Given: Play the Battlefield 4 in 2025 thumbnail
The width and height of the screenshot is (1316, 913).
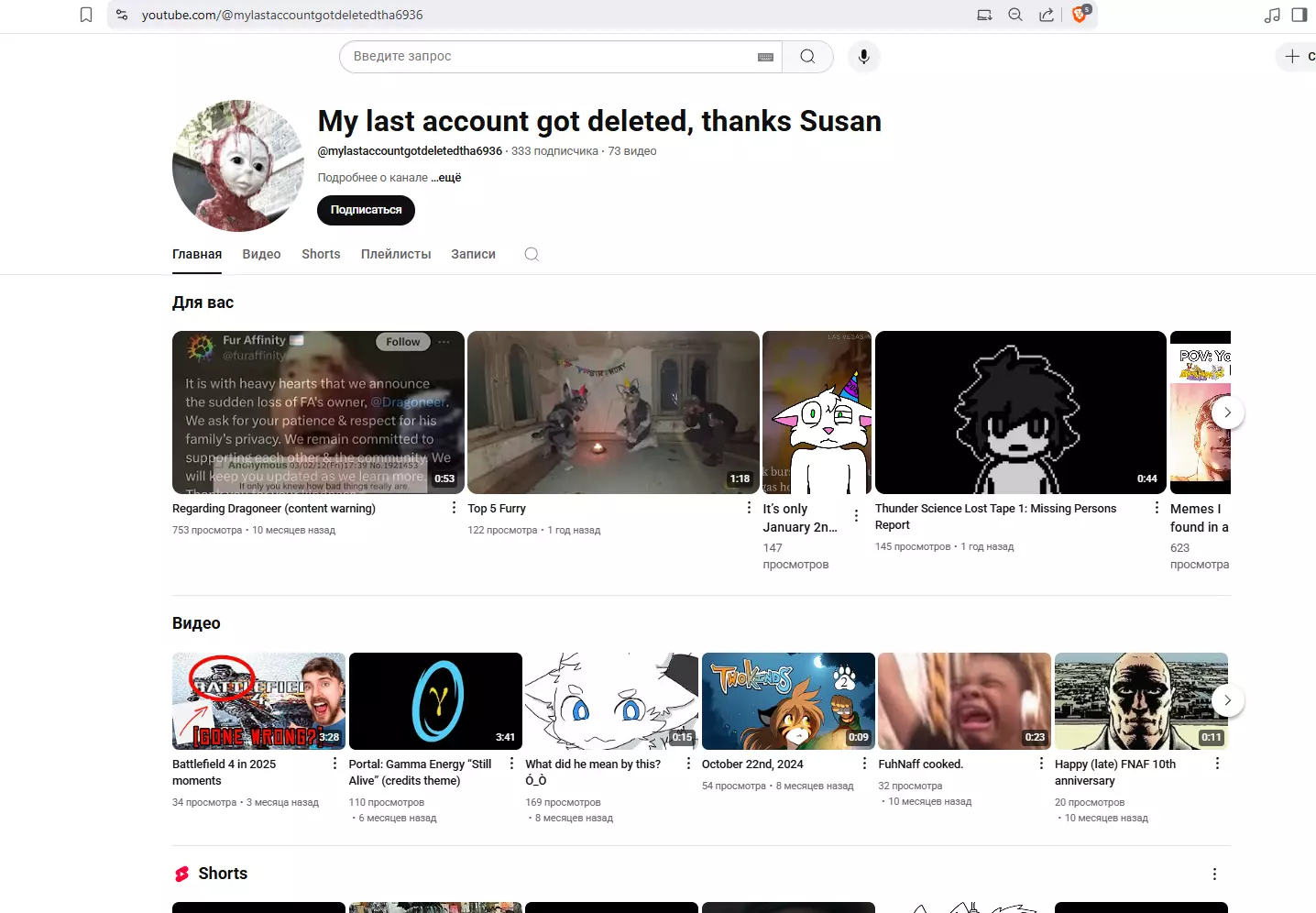Looking at the screenshot, I should (258, 701).
